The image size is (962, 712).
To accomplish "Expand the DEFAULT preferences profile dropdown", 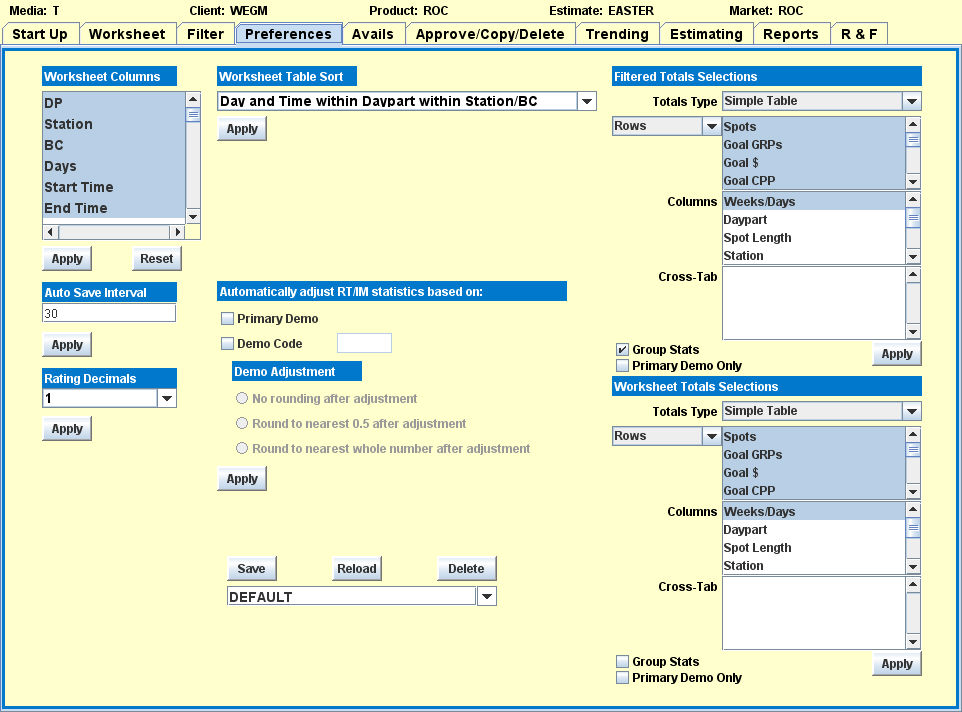I will tap(487, 596).
